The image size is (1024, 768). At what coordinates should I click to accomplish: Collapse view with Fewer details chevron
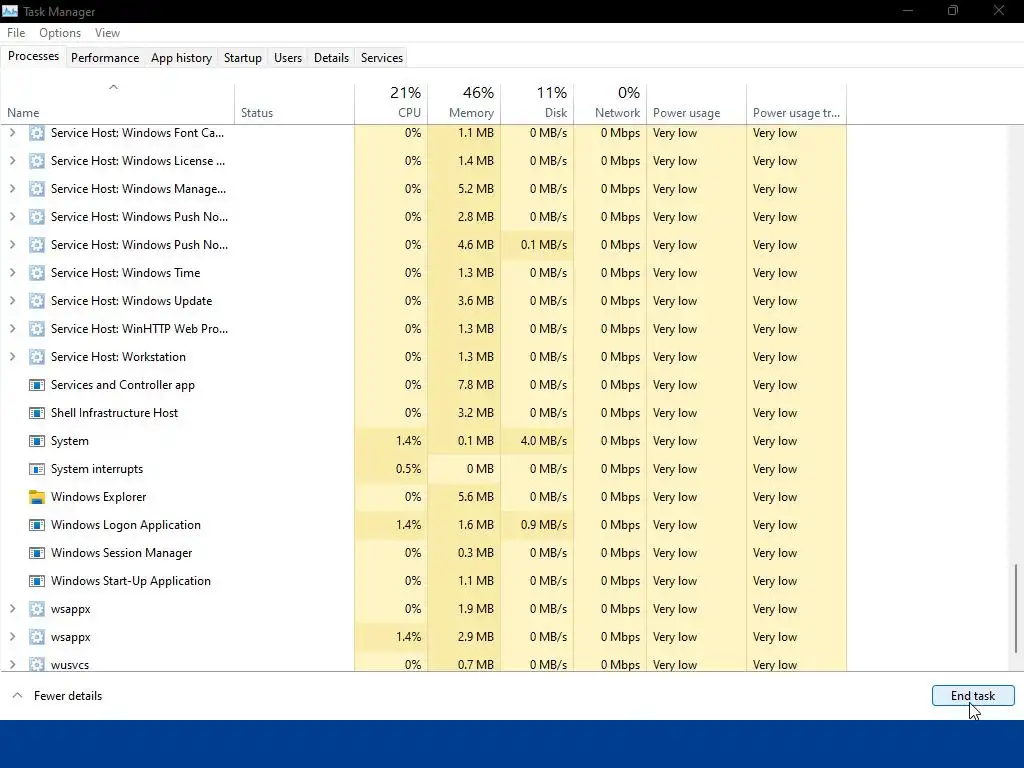[18, 696]
